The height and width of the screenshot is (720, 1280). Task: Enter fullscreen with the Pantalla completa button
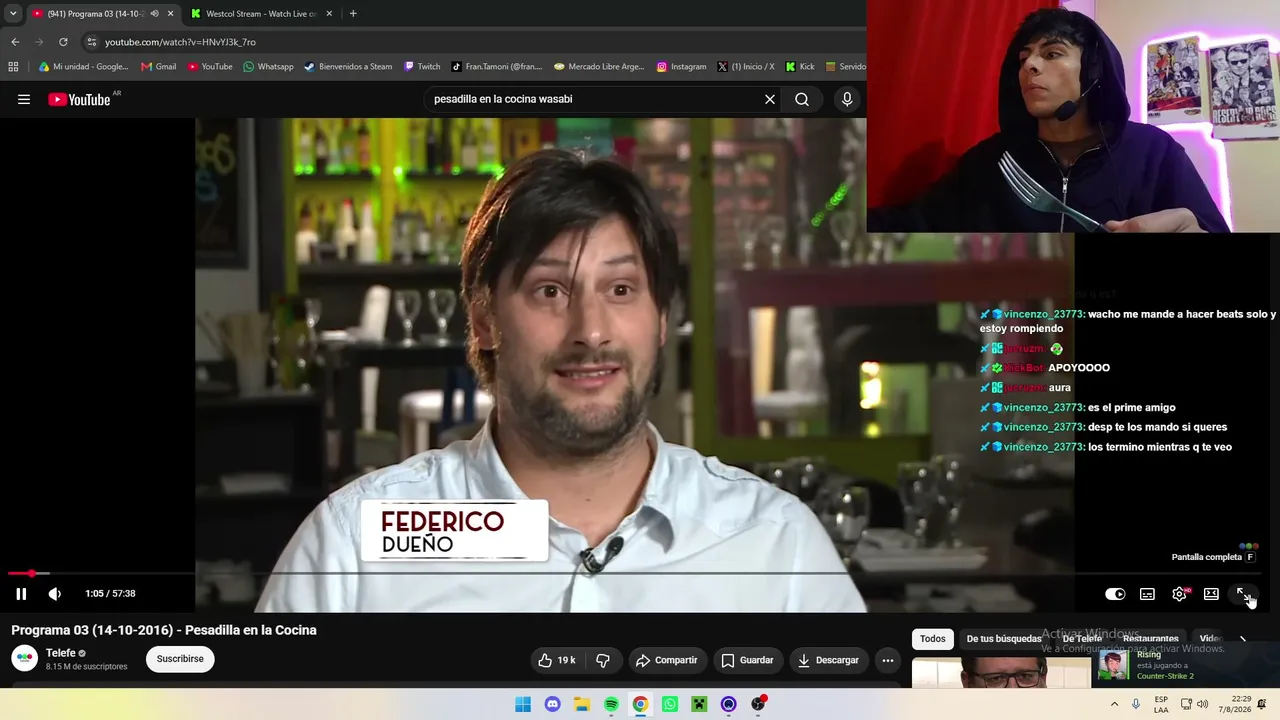pyautogui.click(x=1243, y=594)
